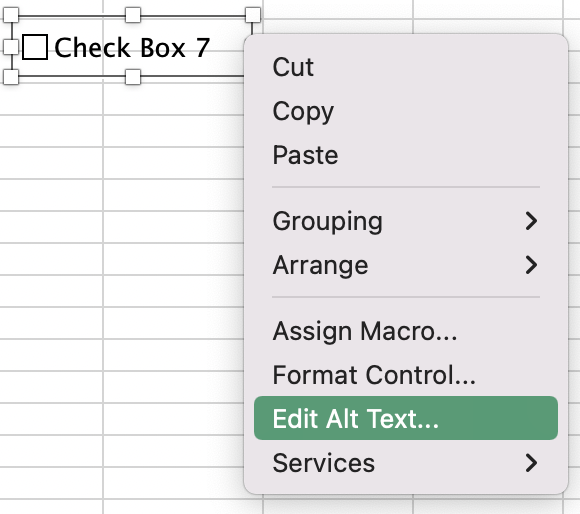The height and width of the screenshot is (514, 580).
Task: Tick the Check Box 7 square
Action: pos(35,47)
